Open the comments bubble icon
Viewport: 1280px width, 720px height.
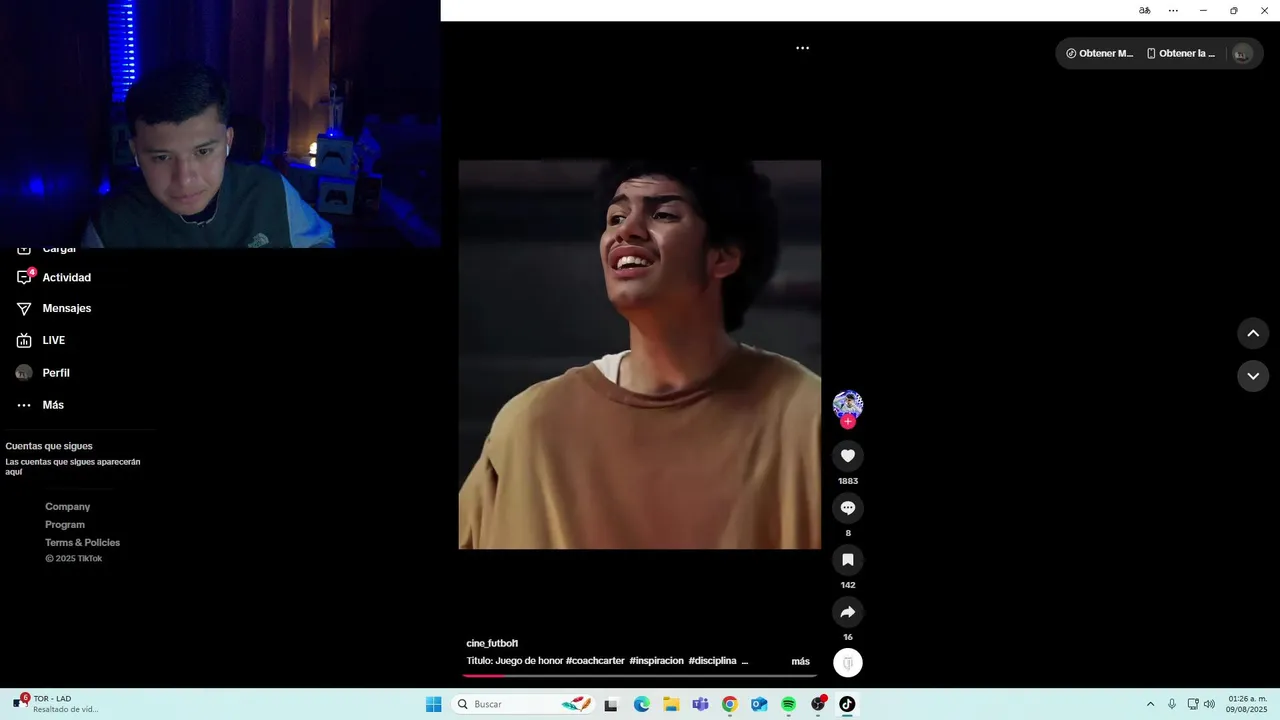click(x=848, y=508)
